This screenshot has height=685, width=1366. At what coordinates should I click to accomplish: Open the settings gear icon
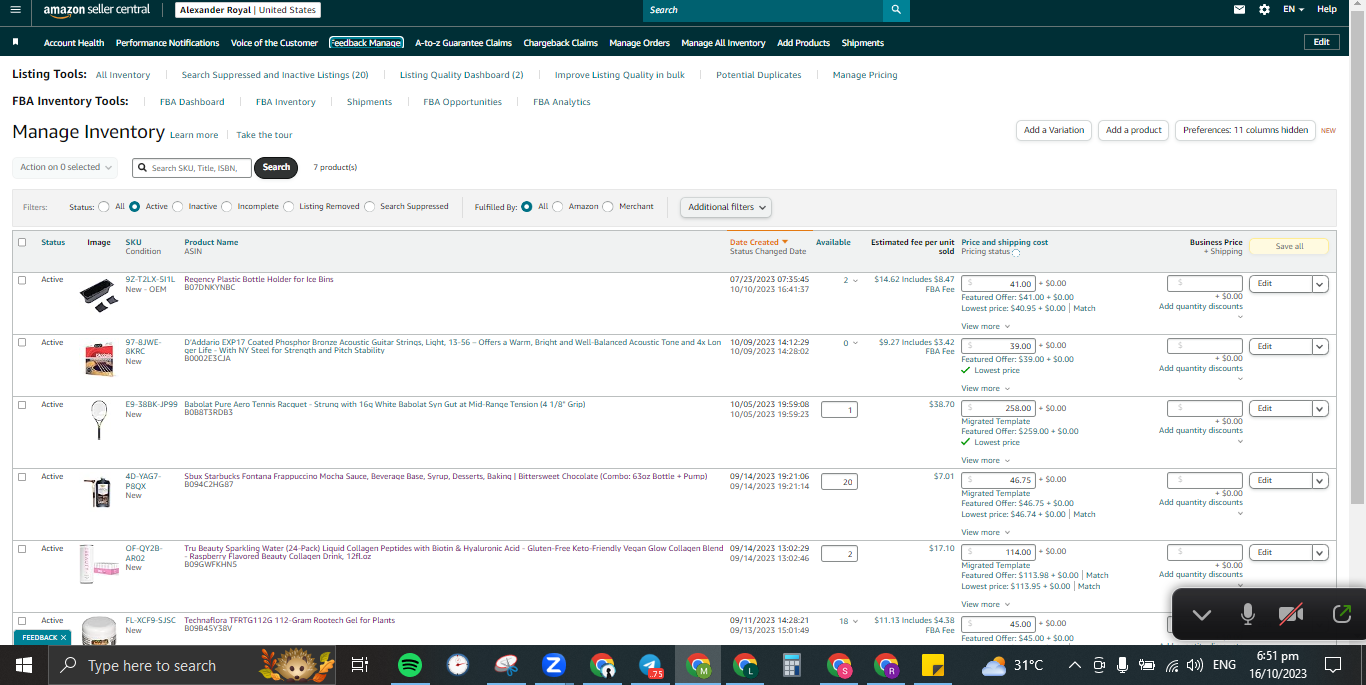click(1264, 9)
